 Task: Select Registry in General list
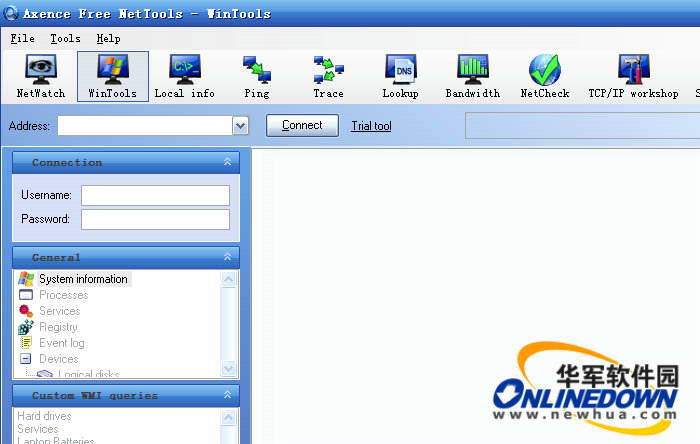tap(58, 327)
